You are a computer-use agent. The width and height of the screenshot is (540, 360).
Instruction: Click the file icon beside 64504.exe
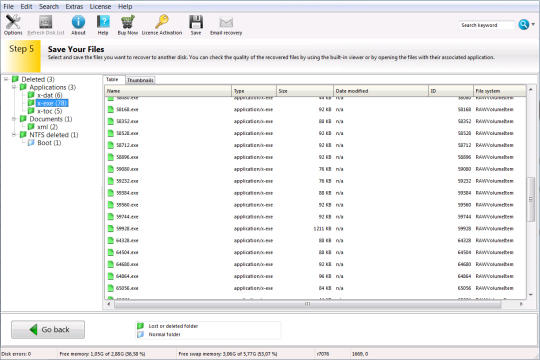click(x=111, y=253)
